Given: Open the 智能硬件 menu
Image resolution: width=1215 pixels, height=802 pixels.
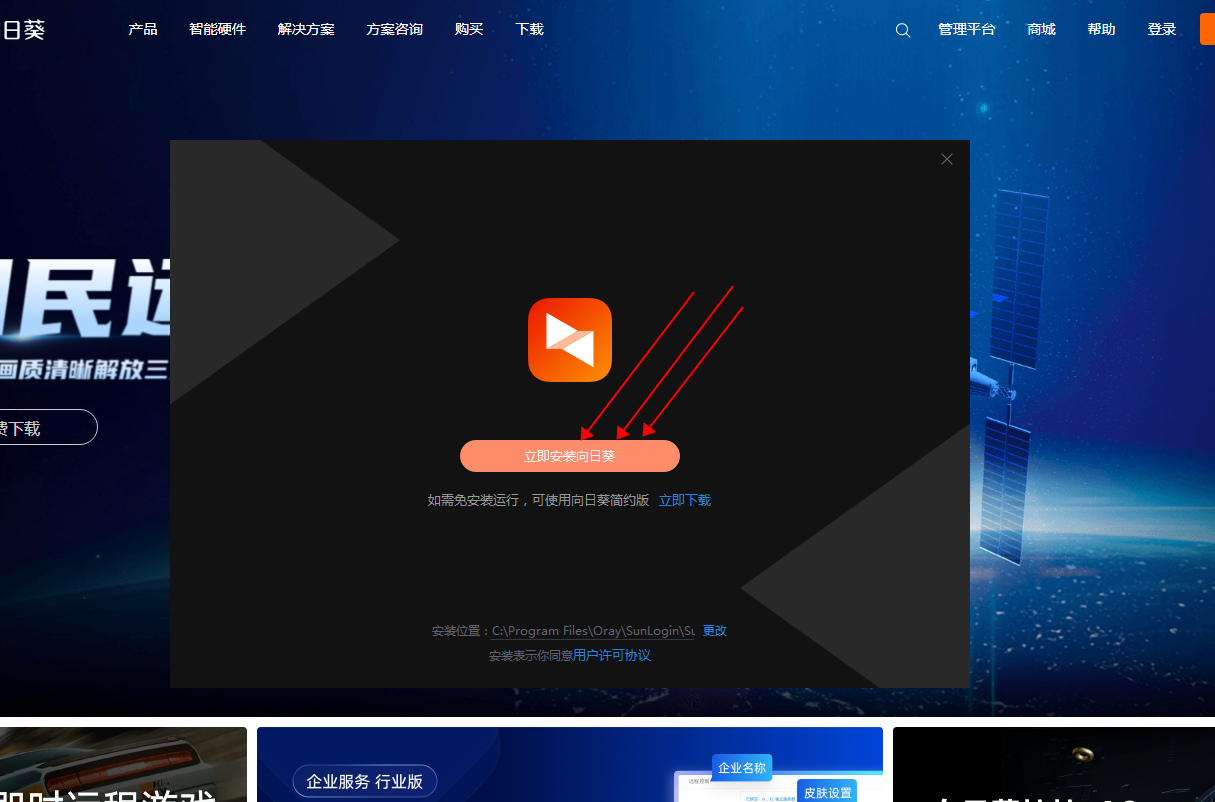Looking at the screenshot, I should point(217,30).
